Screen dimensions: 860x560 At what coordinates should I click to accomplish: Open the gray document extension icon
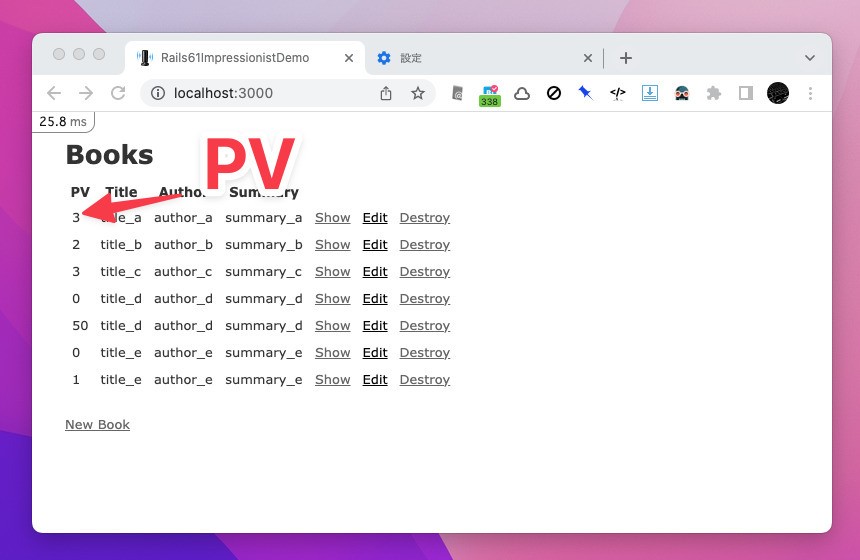coord(457,94)
